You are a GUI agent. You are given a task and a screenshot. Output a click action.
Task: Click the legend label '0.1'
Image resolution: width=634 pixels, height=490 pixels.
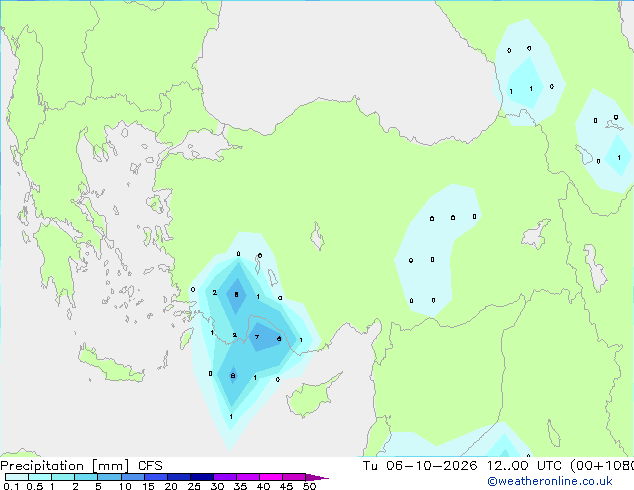[11, 486]
